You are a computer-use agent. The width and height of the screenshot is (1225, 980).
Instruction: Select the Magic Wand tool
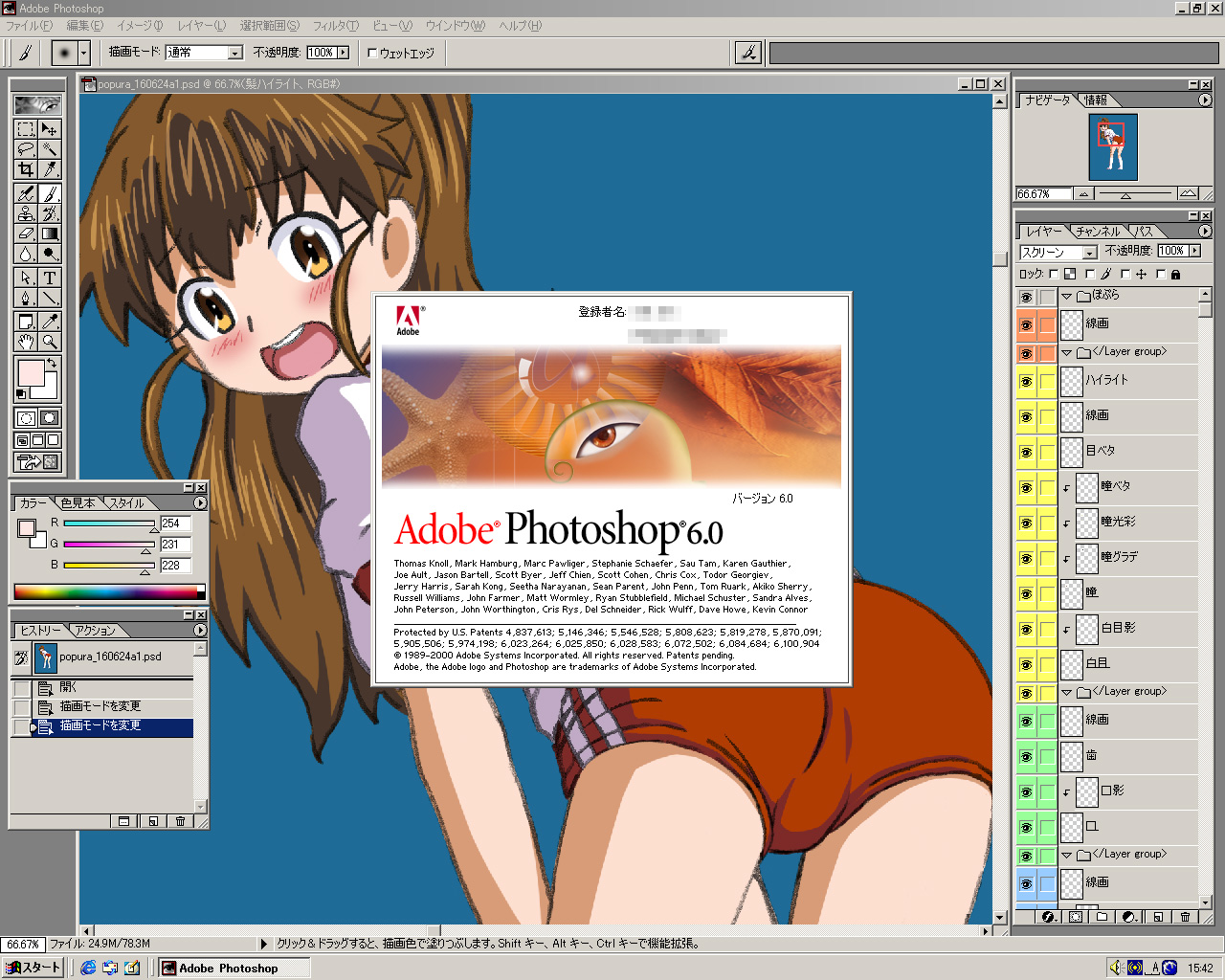(x=50, y=149)
